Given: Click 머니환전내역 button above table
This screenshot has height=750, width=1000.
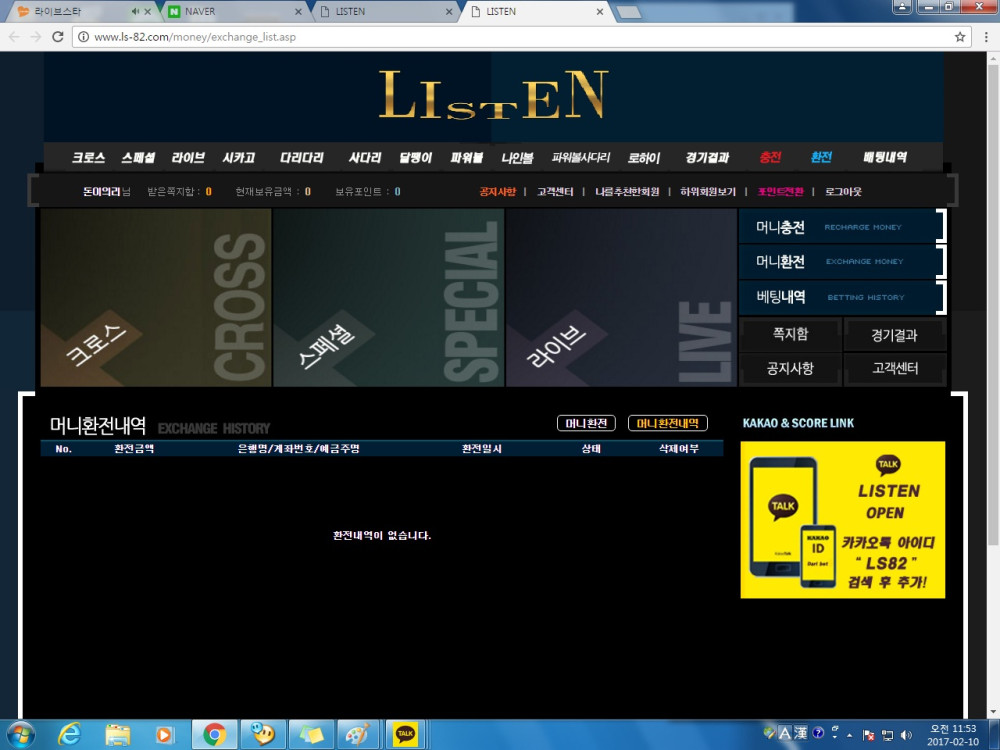Looking at the screenshot, I should pyautogui.click(x=668, y=423).
